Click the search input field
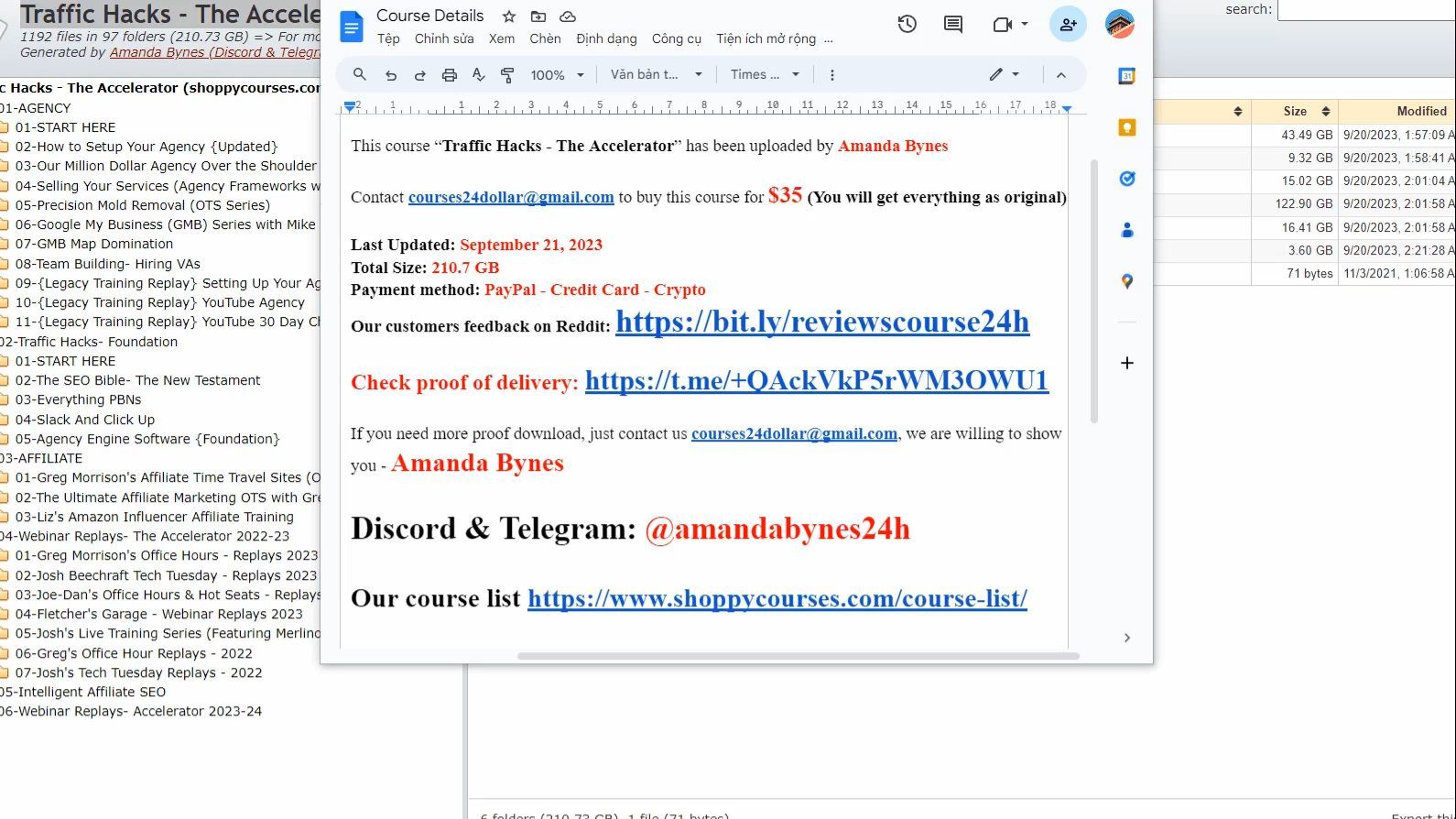This screenshot has height=819, width=1456. point(1366,10)
